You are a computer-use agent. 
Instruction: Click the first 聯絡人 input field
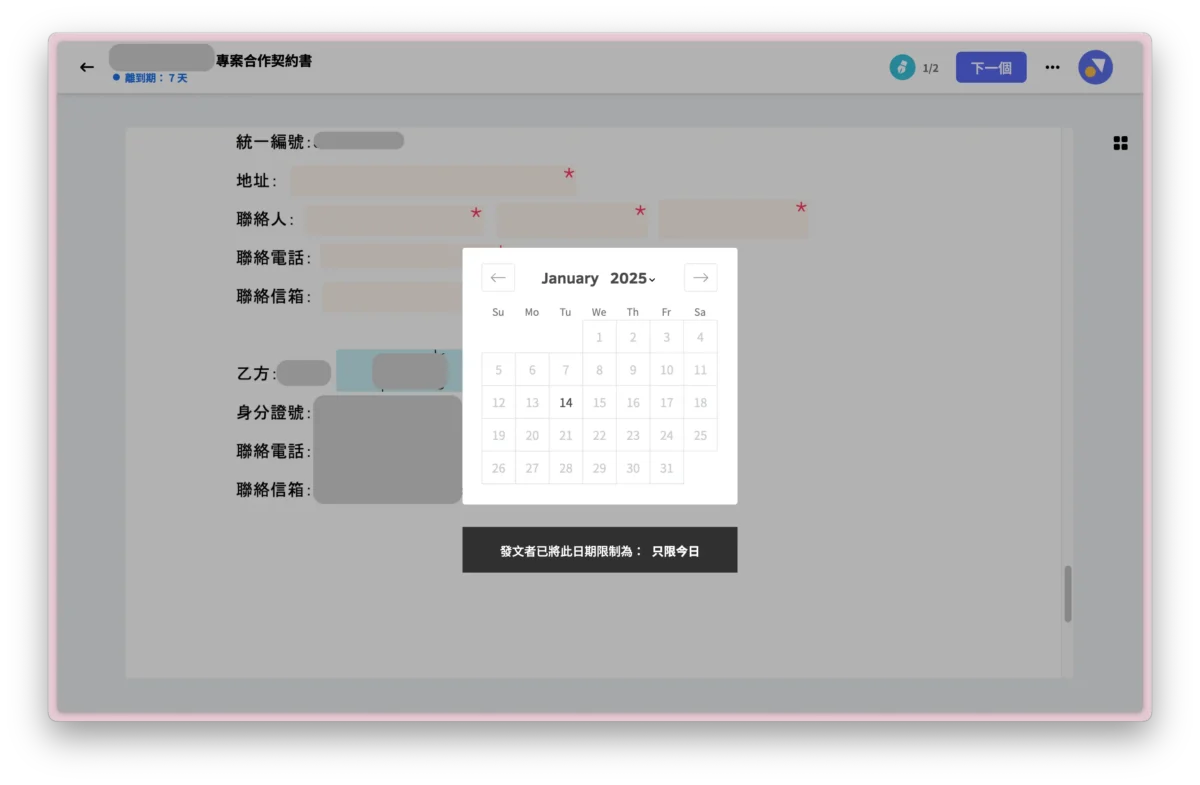click(x=390, y=220)
